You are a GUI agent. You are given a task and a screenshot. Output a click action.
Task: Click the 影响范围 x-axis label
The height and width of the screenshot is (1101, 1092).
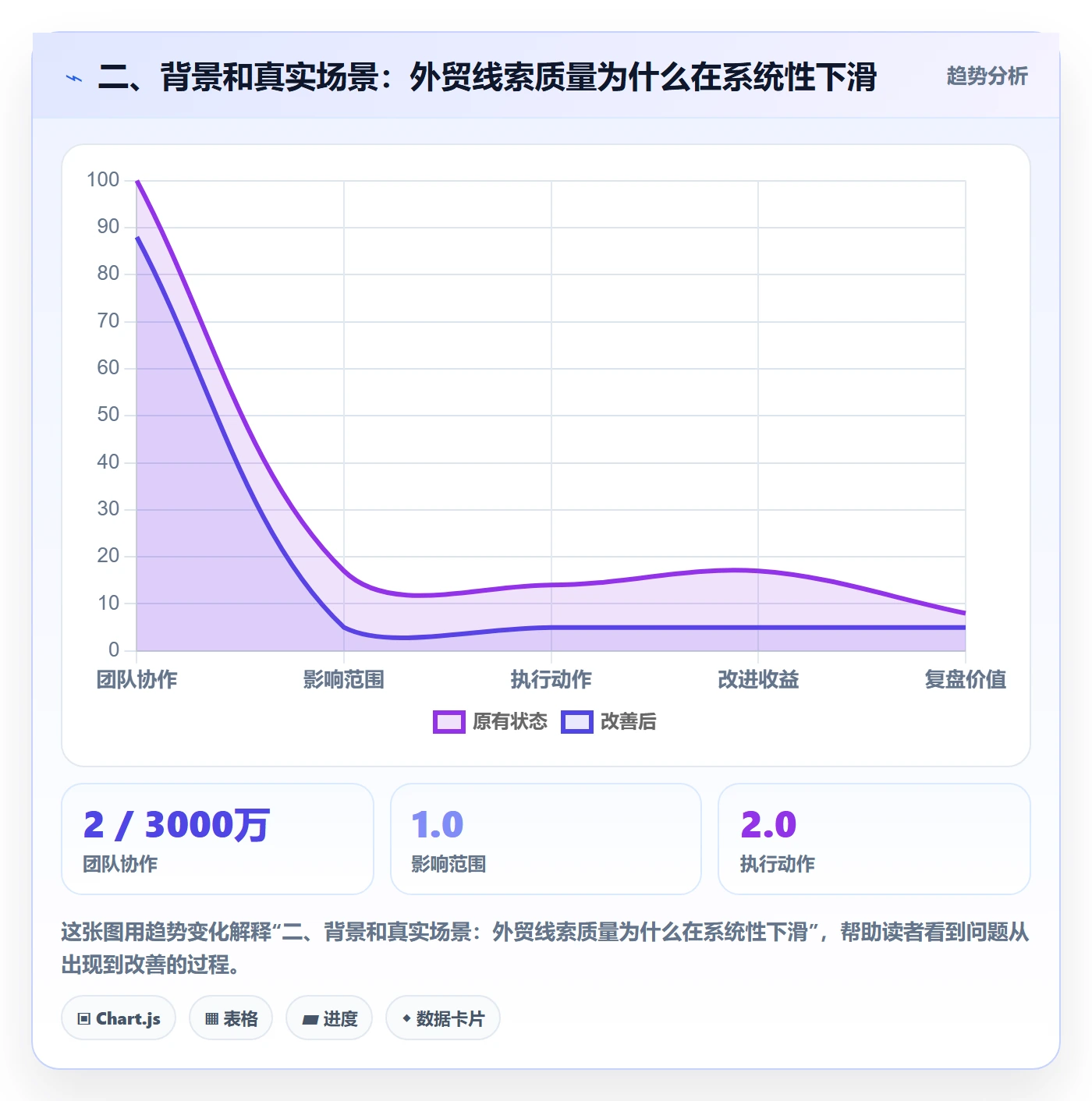(x=344, y=679)
